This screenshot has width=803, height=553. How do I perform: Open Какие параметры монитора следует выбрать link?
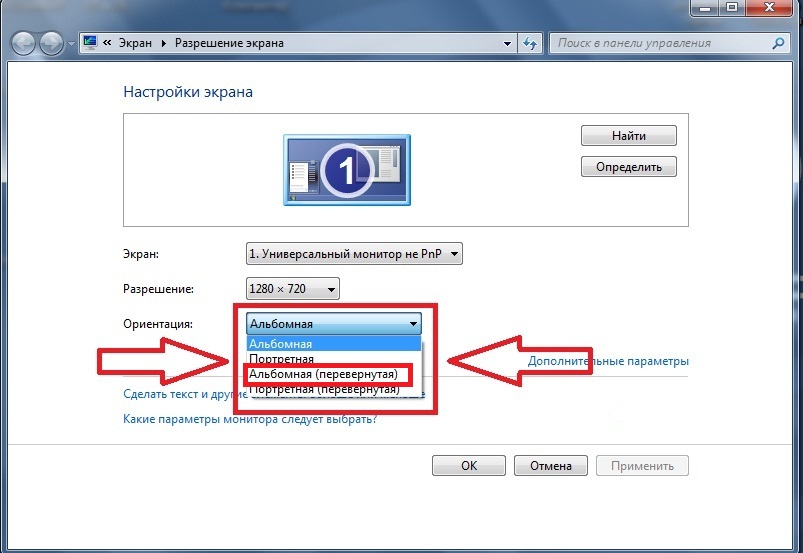point(249,419)
